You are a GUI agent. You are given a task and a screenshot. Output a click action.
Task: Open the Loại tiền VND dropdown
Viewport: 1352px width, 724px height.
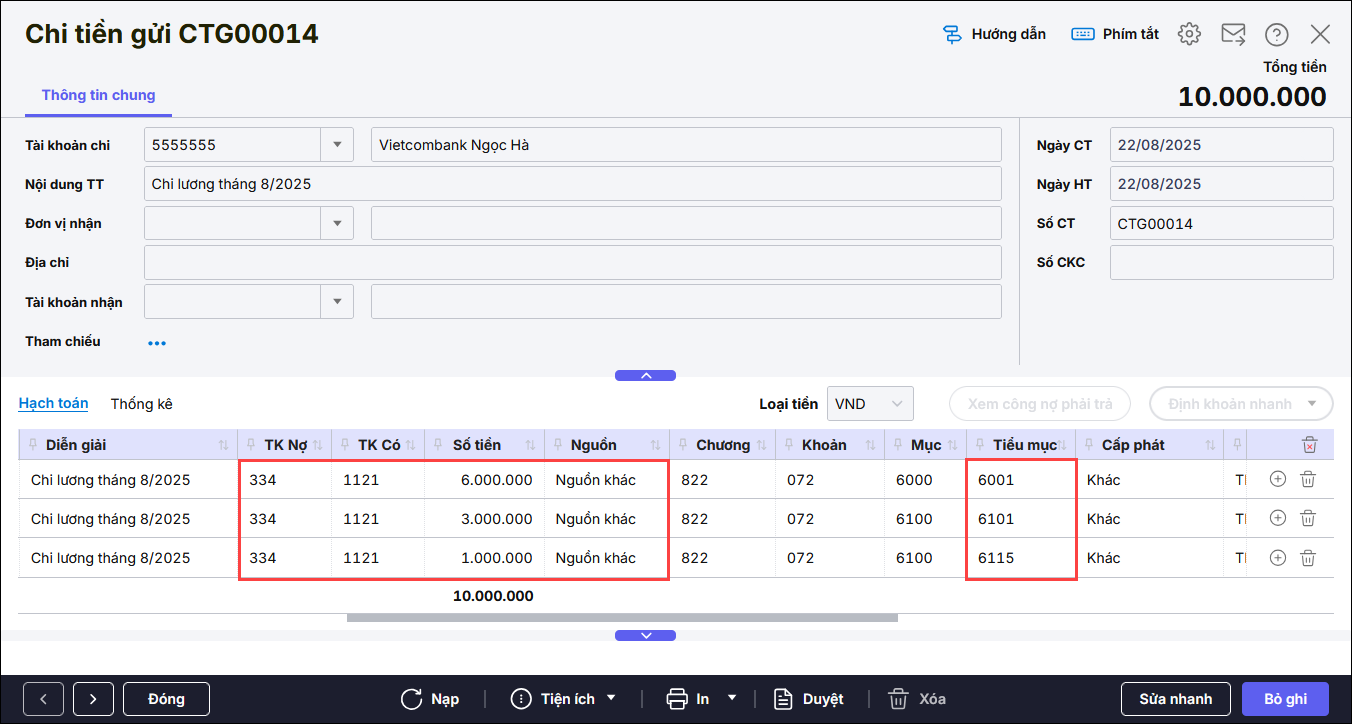click(x=870, y=404)
